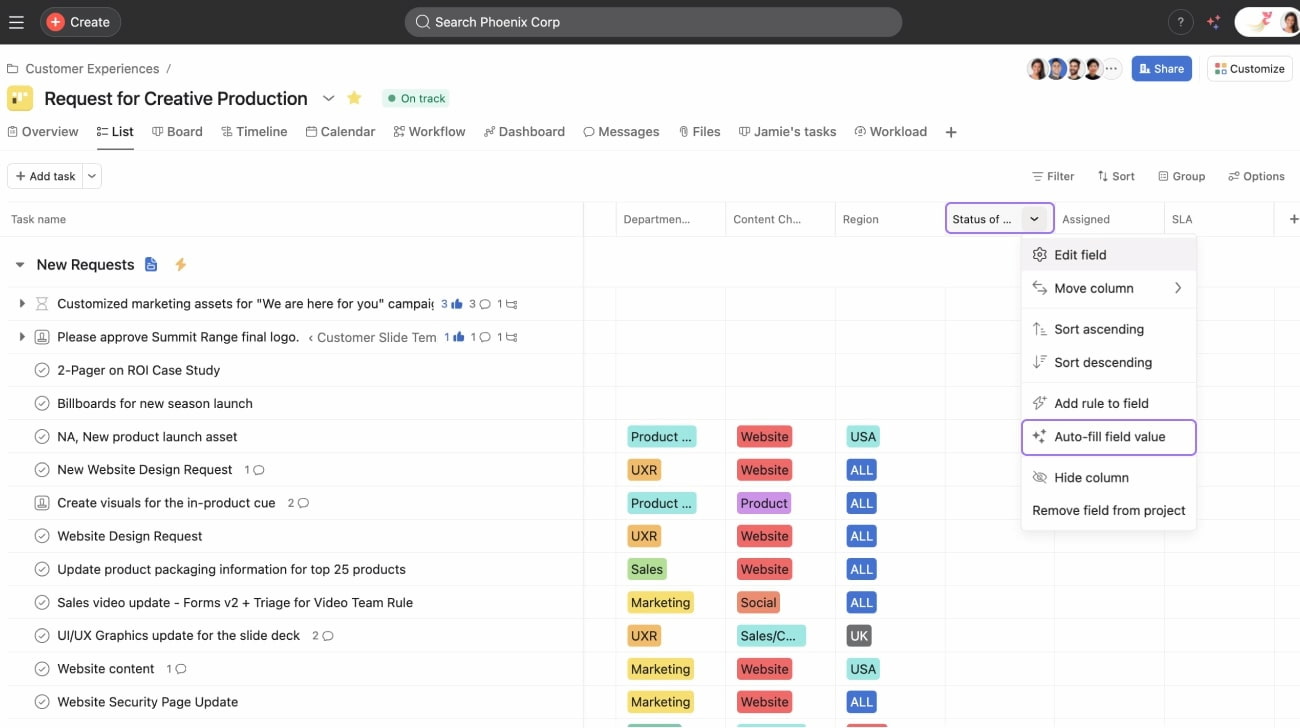Viewport: 1300px width, 728px height.
Task: Click the lightning automation icon beside New Requests
Action: pos(180,264)
